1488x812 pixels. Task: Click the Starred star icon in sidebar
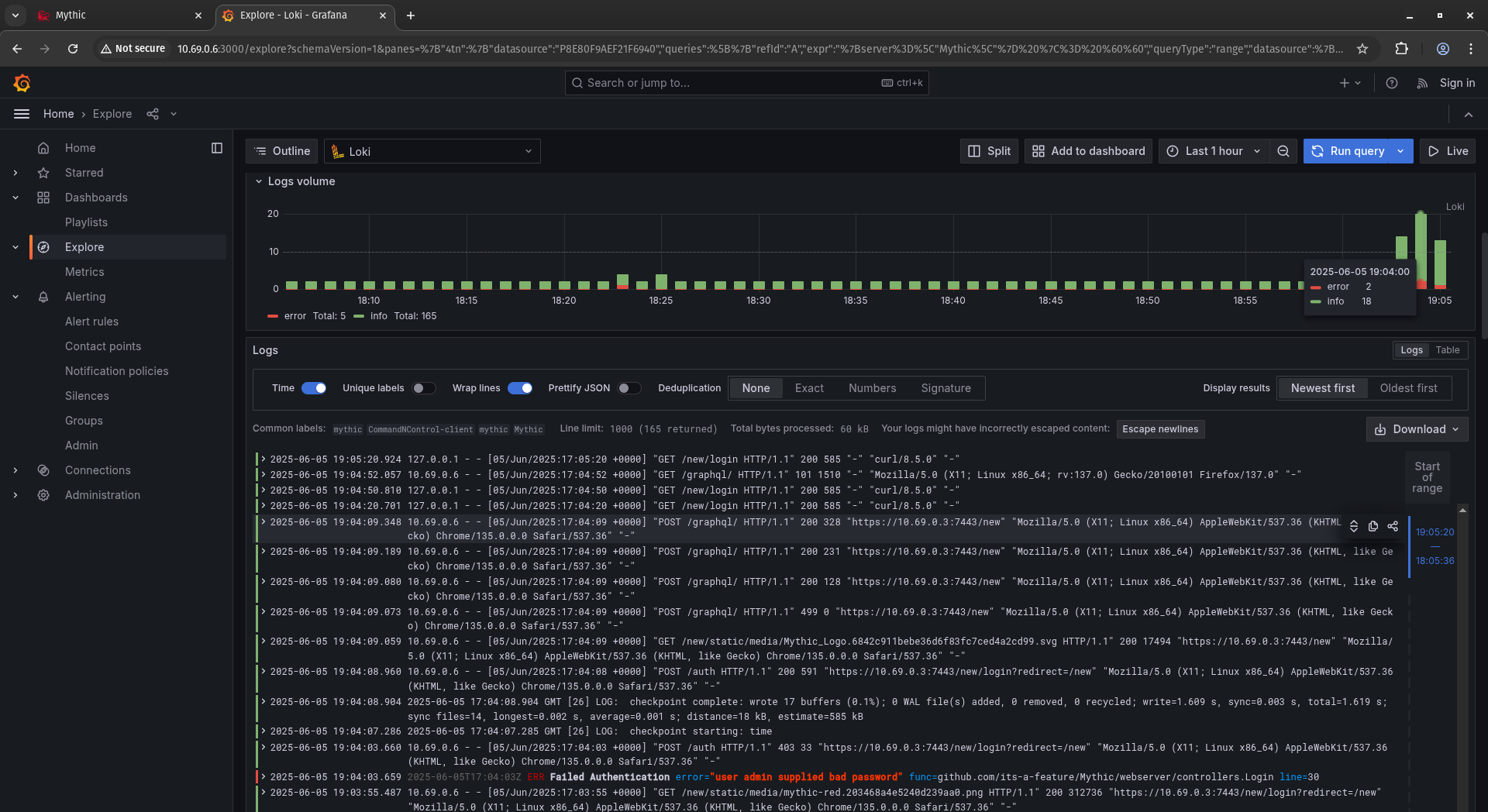tap(43, 173)
